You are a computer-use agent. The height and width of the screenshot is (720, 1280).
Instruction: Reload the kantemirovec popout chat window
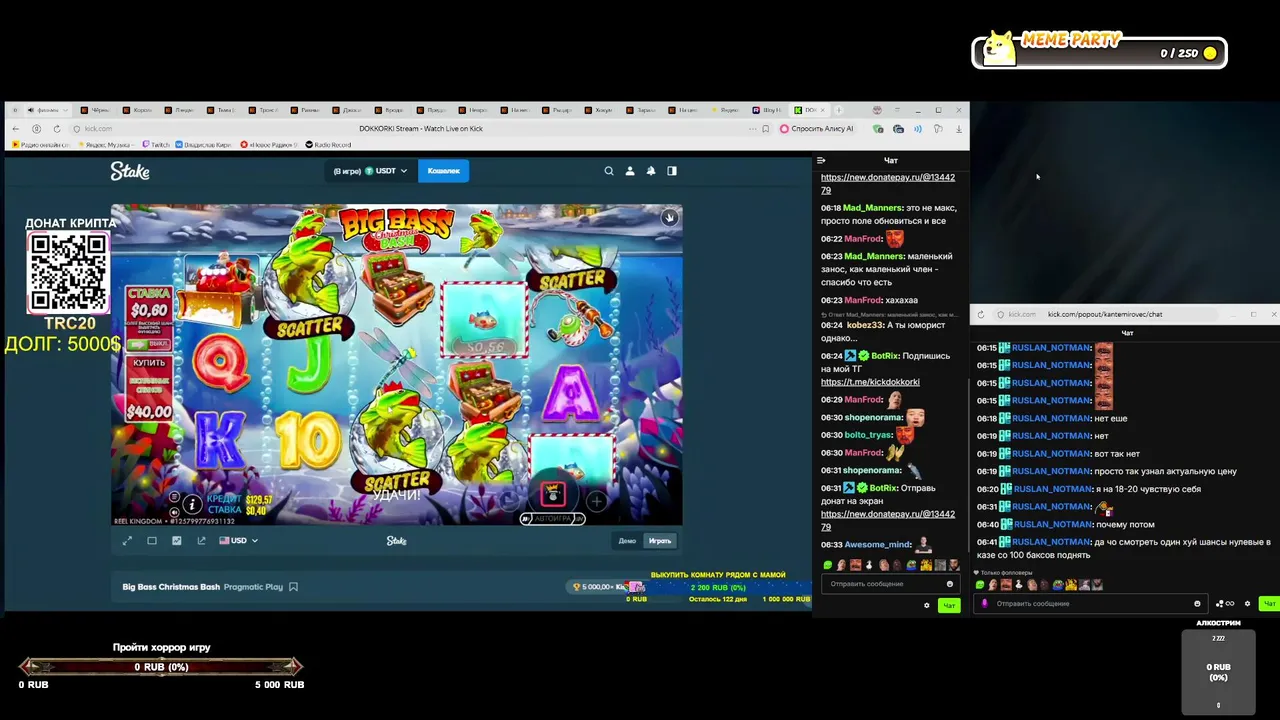coord(980,314)
